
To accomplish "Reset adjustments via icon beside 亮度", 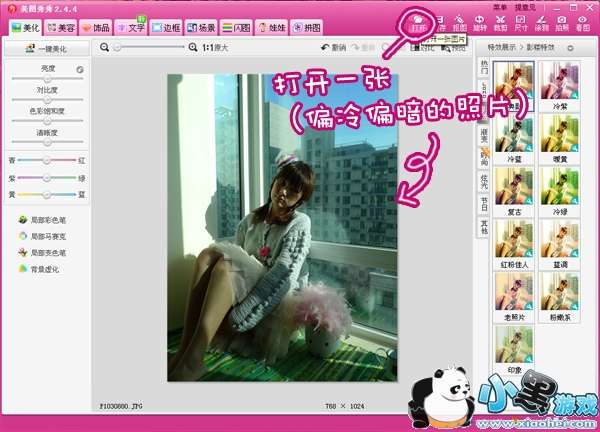I will tap(80, 70).
